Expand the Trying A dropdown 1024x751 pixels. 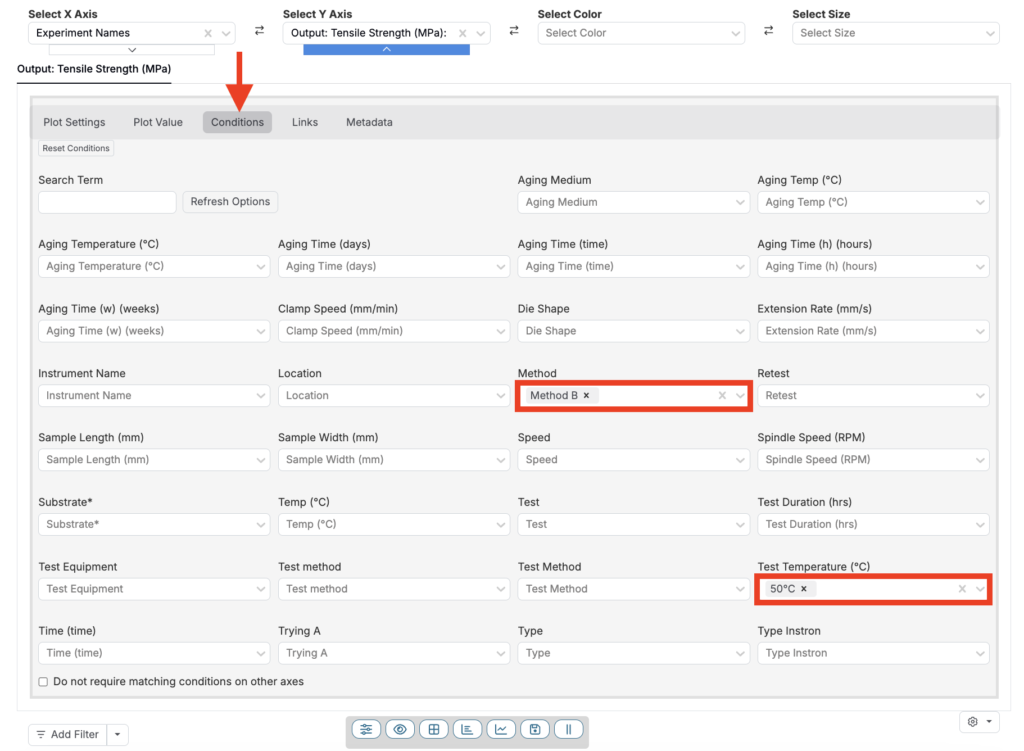pyautogui.click(x=394, y=653)
